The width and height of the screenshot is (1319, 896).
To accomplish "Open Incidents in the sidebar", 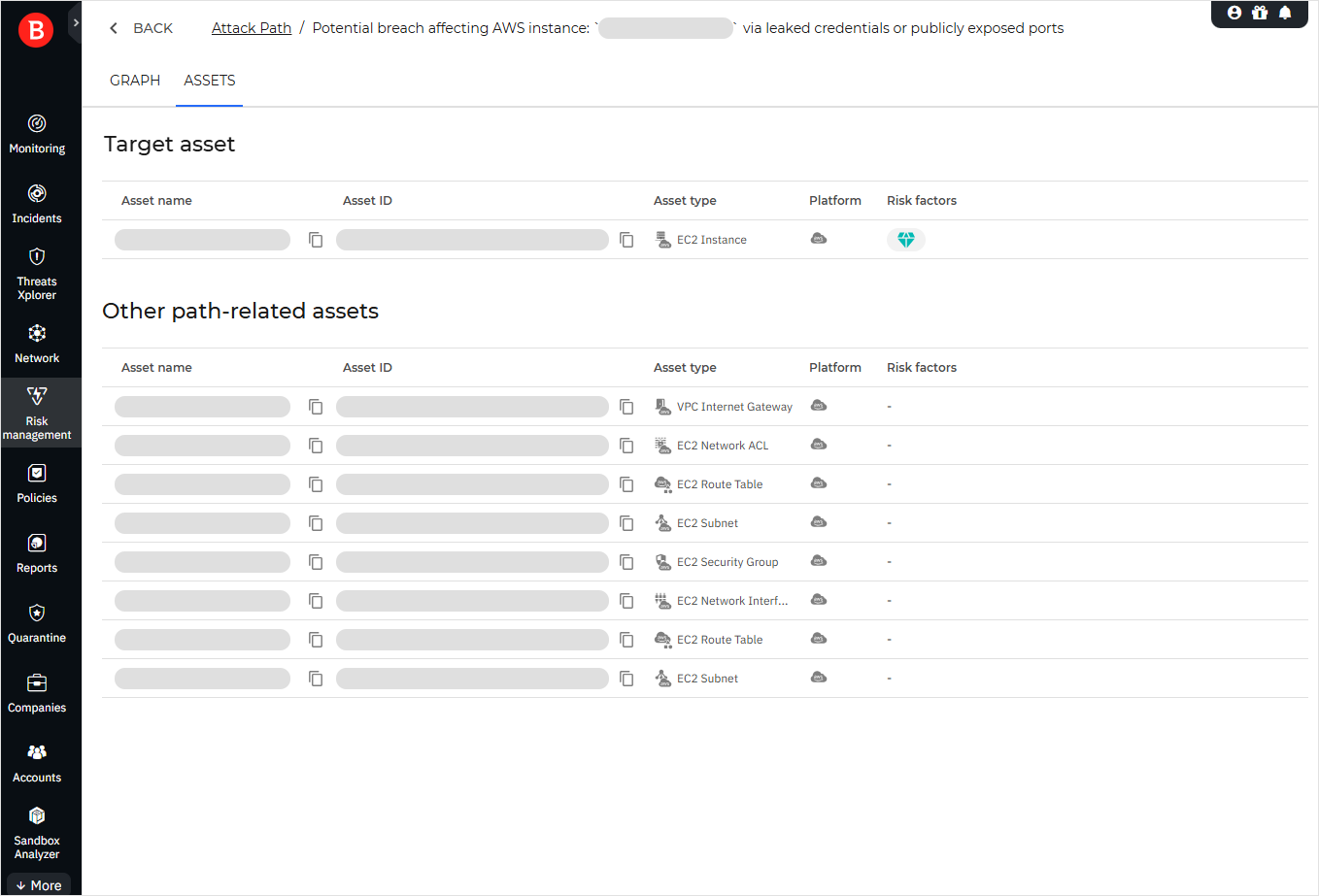I will pos(37,205).
